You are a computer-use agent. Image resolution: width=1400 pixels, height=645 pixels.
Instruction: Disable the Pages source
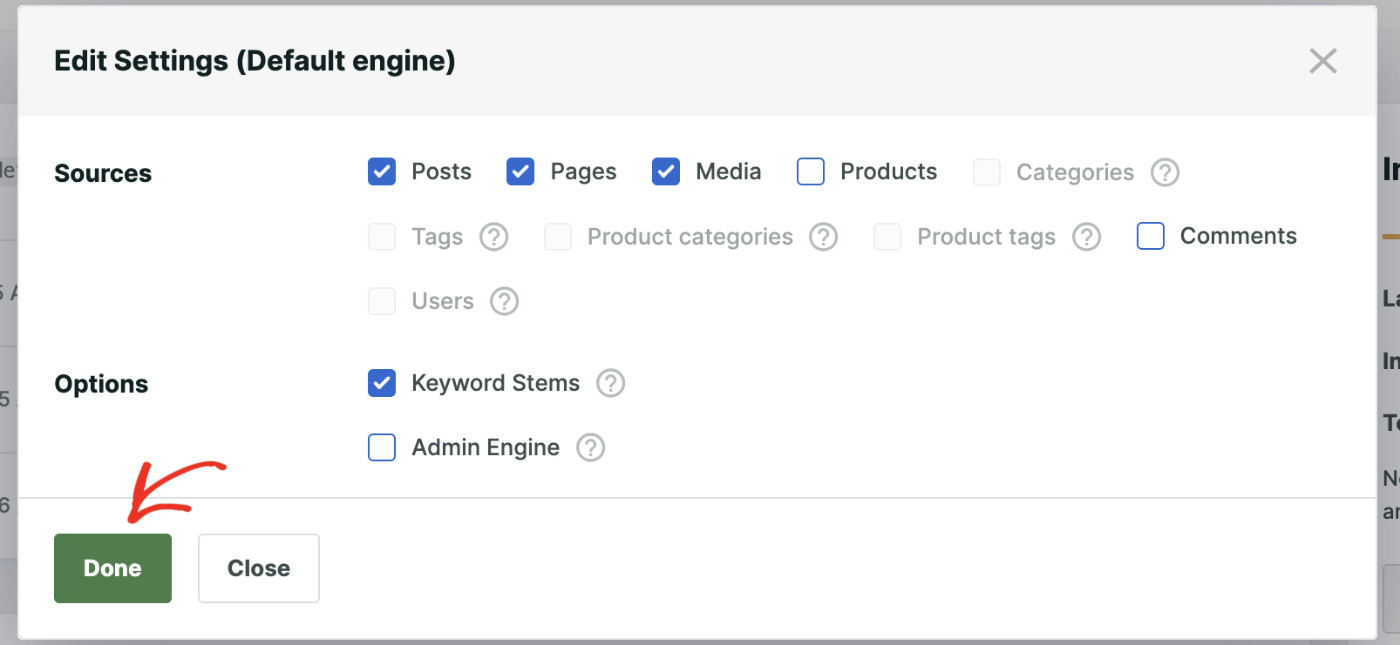tap(520, 172)
